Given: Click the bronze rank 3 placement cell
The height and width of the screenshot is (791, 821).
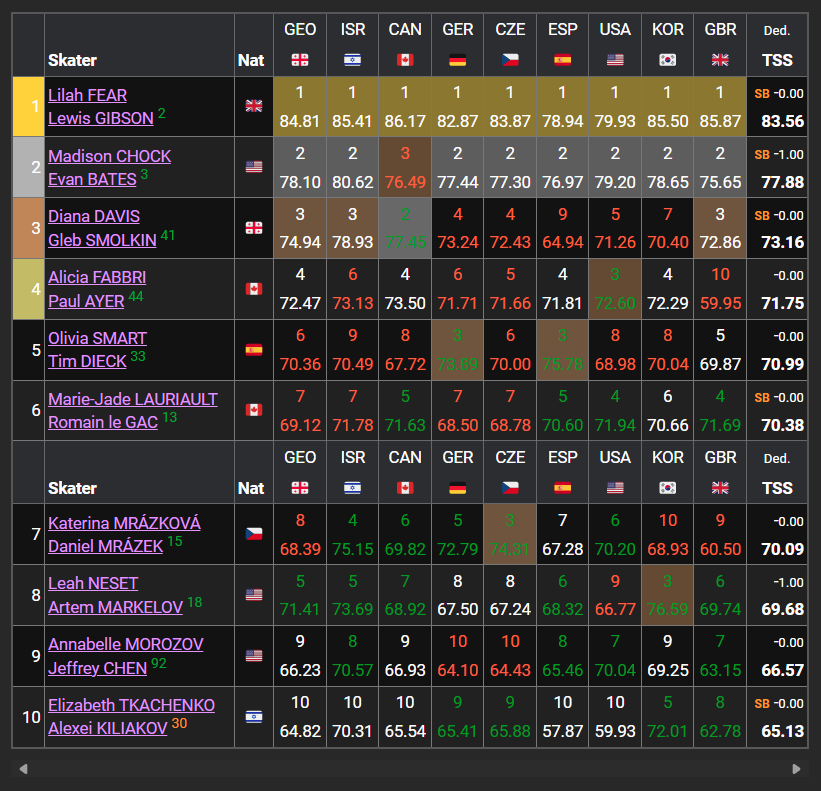Looking at the screenshot, I should point(29,227).
